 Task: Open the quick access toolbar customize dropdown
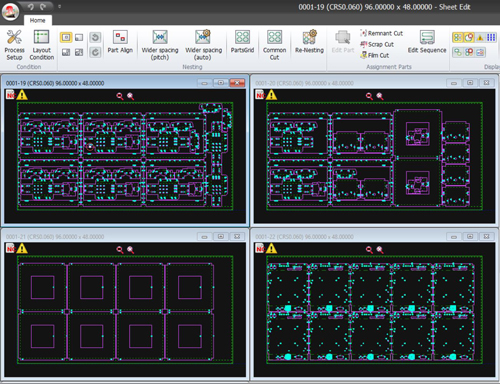tap(59, 6)
